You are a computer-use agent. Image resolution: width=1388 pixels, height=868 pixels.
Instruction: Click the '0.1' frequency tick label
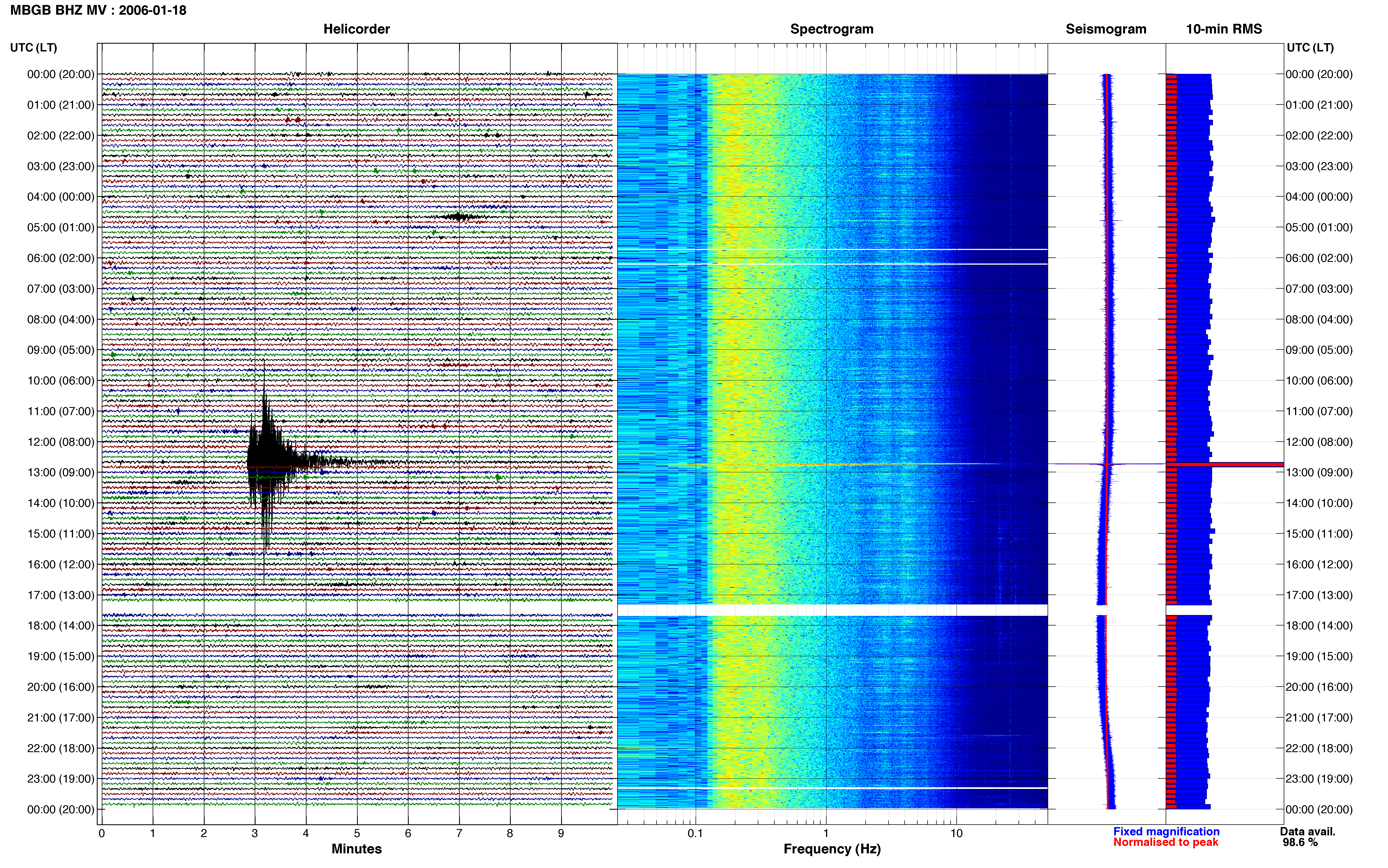(695, 833)
